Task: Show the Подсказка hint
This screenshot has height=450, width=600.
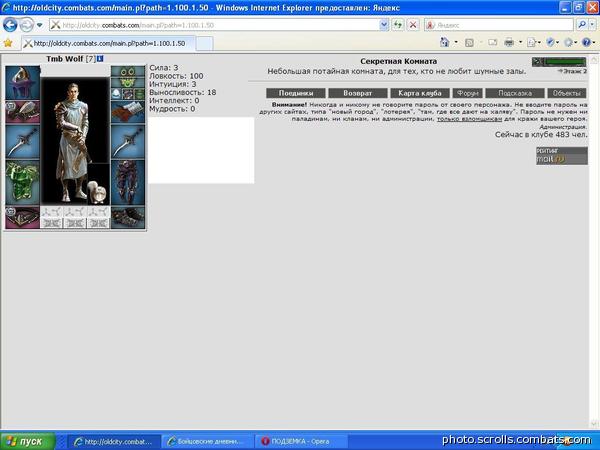Action: click(x=515, y=93)
